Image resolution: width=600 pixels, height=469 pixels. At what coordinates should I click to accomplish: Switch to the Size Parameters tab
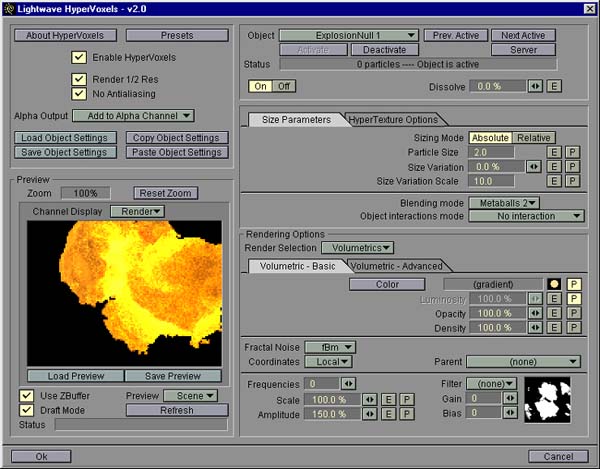pos(296,120)
